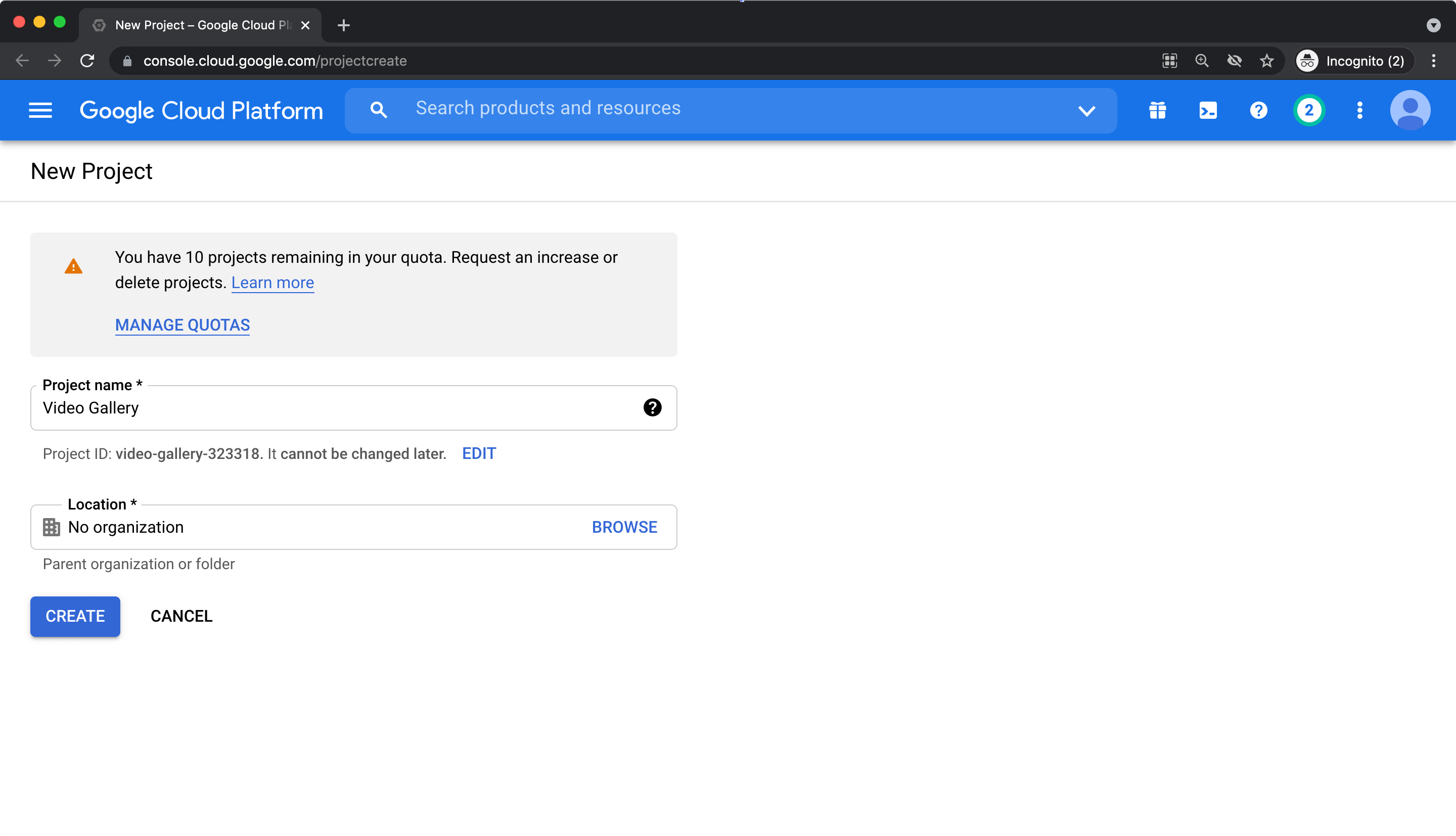Click the zoom magnifier icon in address bar
Screen dimensions: 1456x836
point(1202,61)
